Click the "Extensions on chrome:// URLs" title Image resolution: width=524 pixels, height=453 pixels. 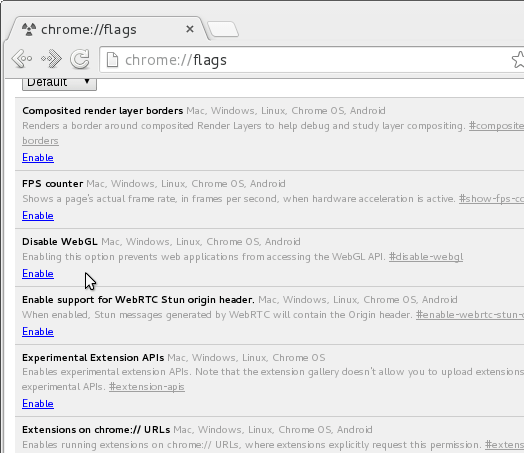pos(96,430)
